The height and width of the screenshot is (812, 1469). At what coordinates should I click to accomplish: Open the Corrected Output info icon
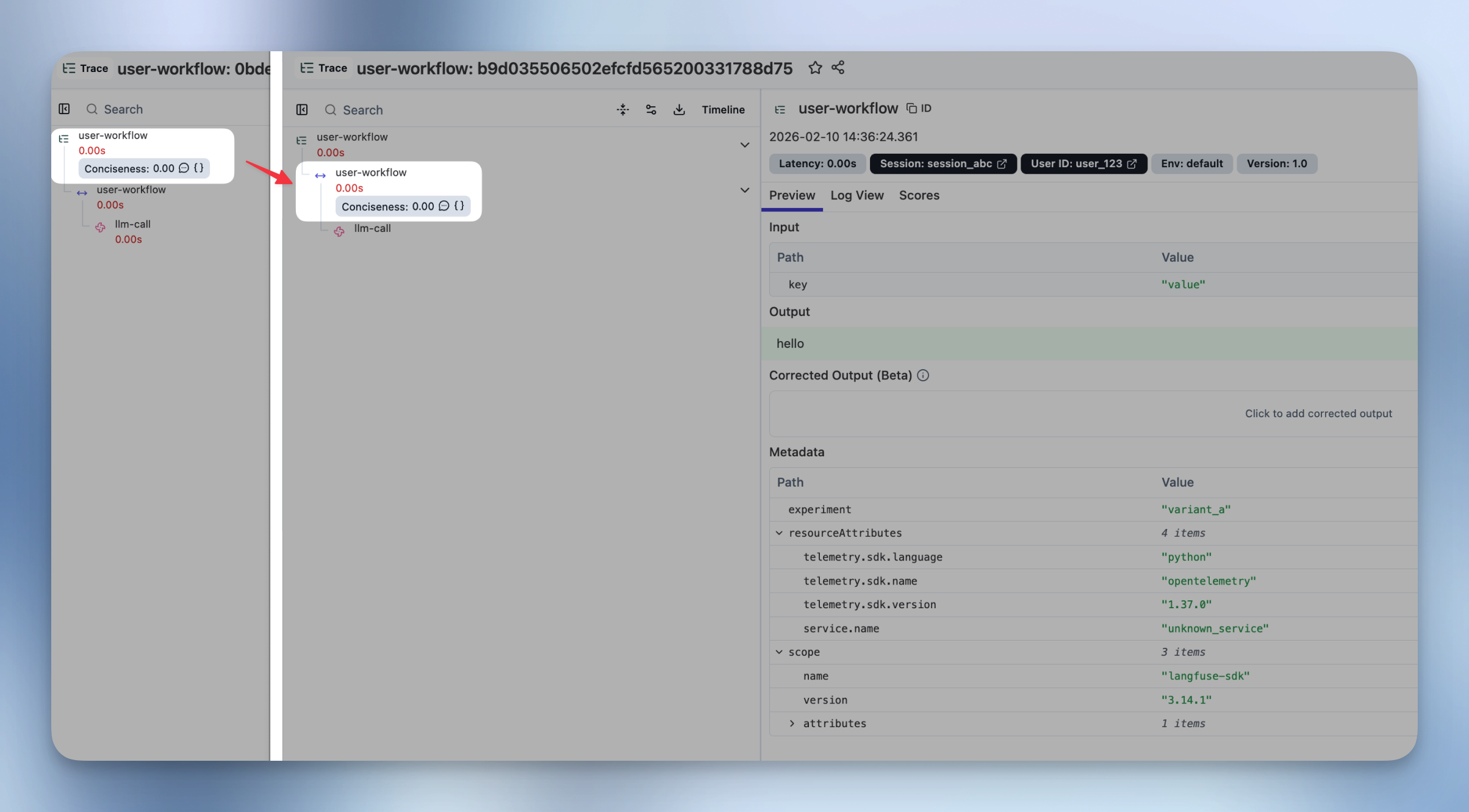click(x=923, y=375)
